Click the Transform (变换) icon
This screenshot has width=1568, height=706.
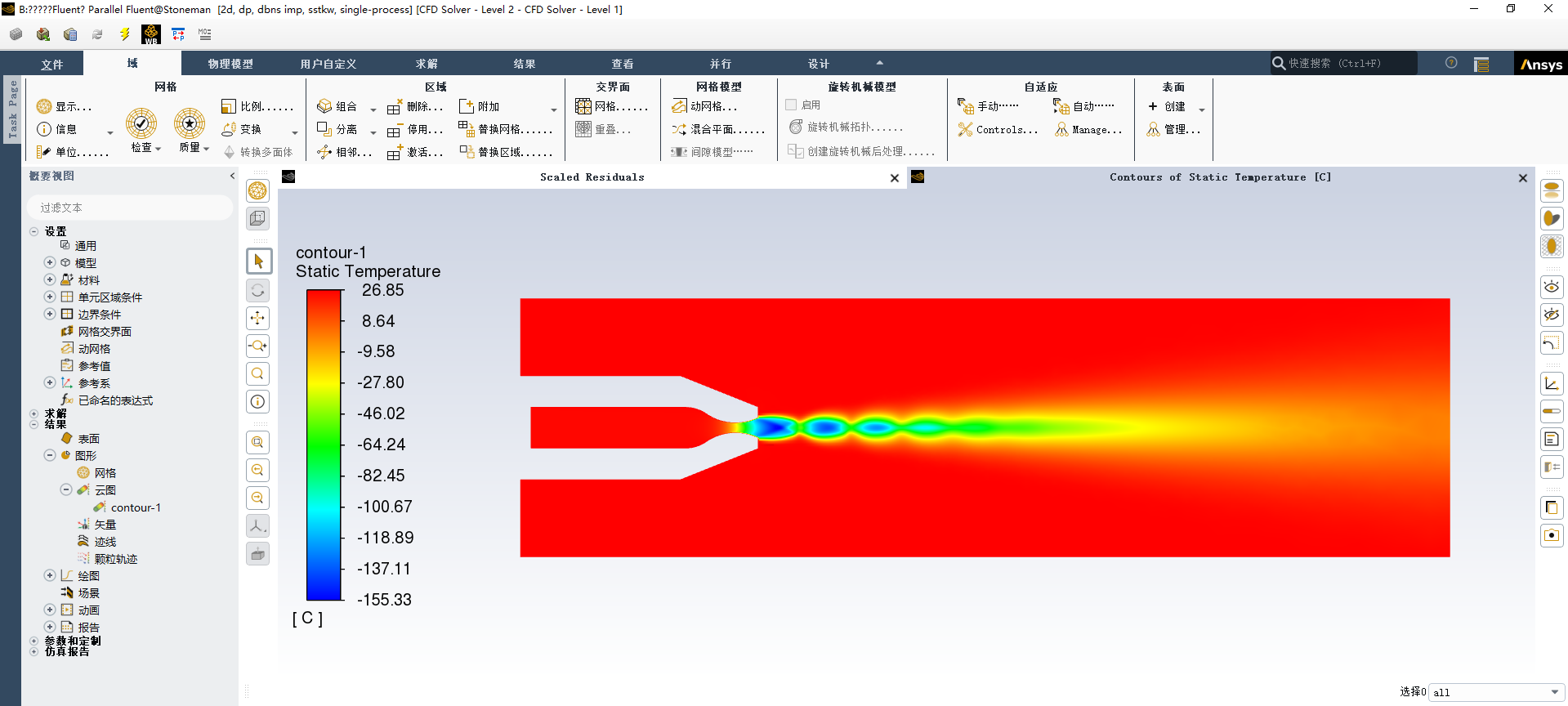coord(229,129)
